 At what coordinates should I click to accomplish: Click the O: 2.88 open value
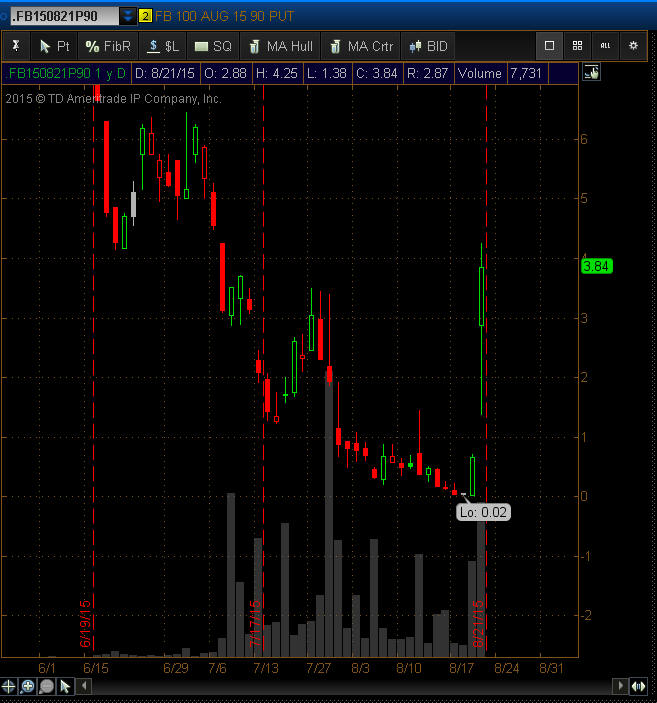click(x=226, y=74)
